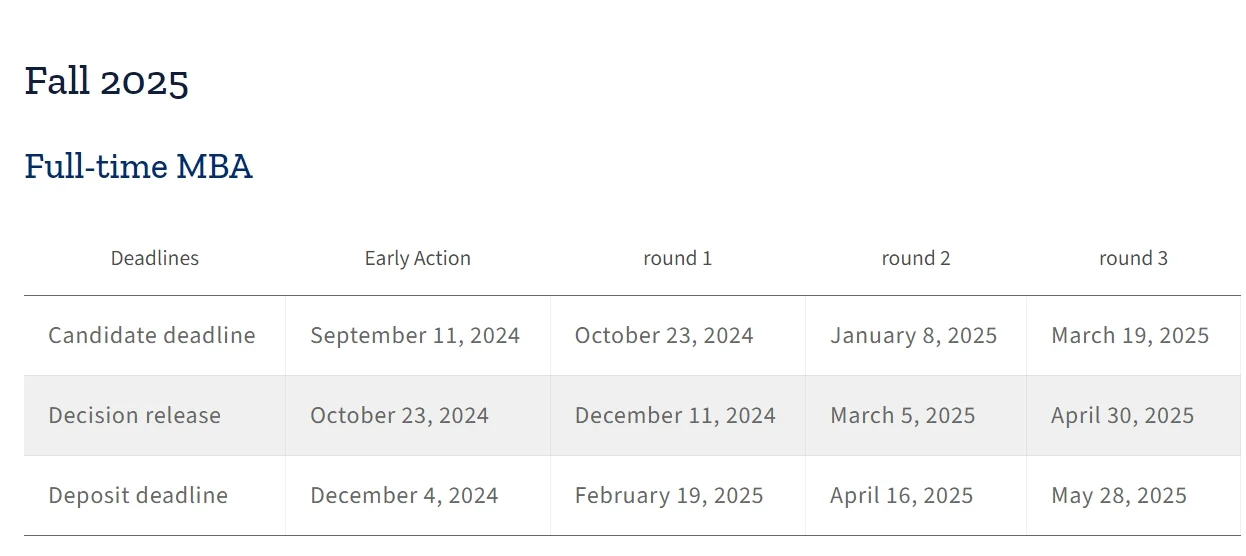This screenshot has height=556, width=1246.
Task: Select the March 19, 2025 date
Action: [x=1130, y=335]
